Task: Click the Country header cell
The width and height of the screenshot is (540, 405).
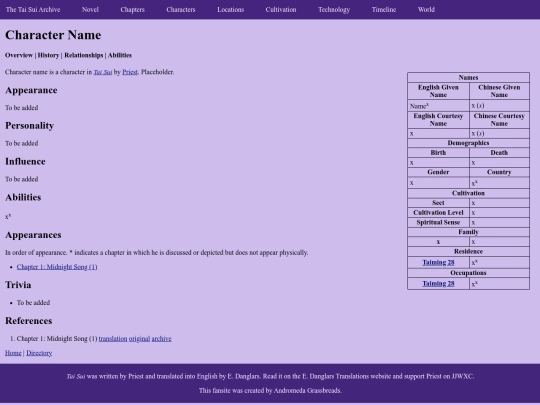Action: 499,172
